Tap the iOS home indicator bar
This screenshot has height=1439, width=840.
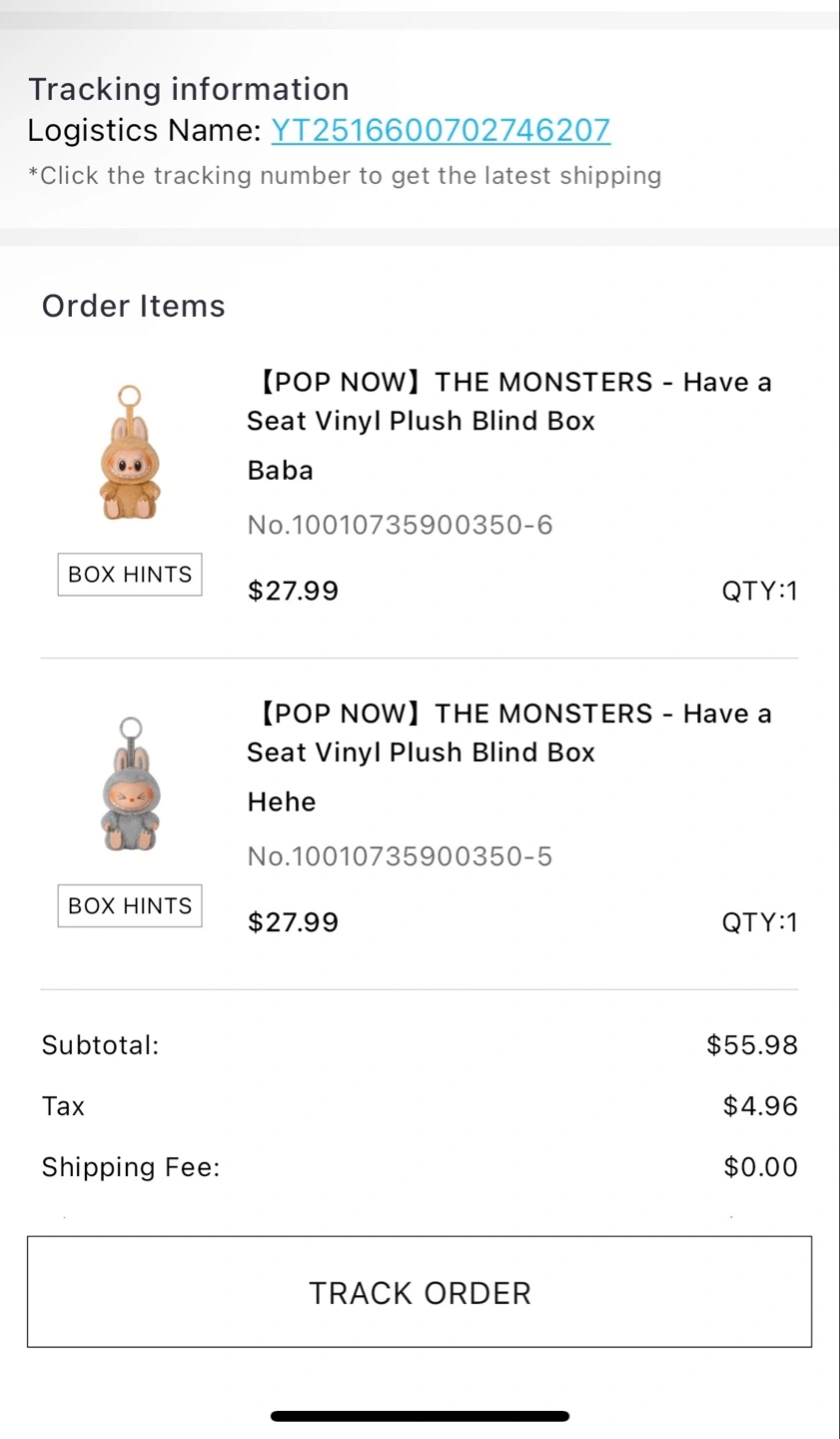click(x=420, y=1415)
